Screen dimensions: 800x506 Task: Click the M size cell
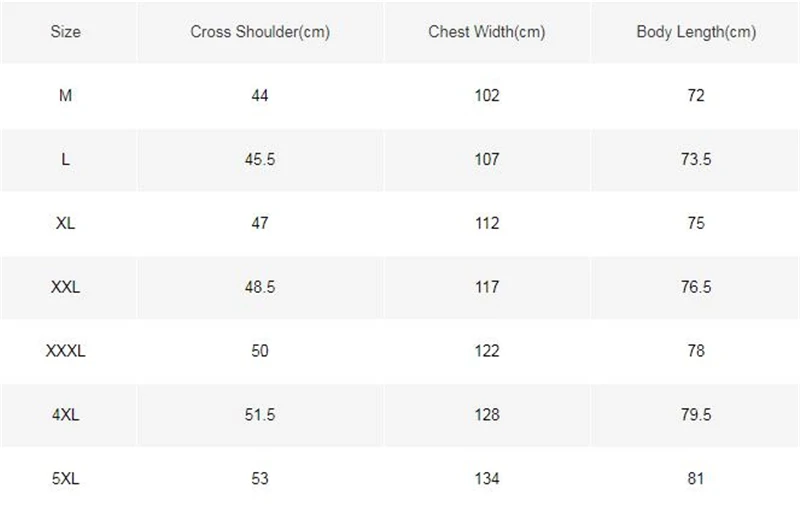tap(65, 95)
